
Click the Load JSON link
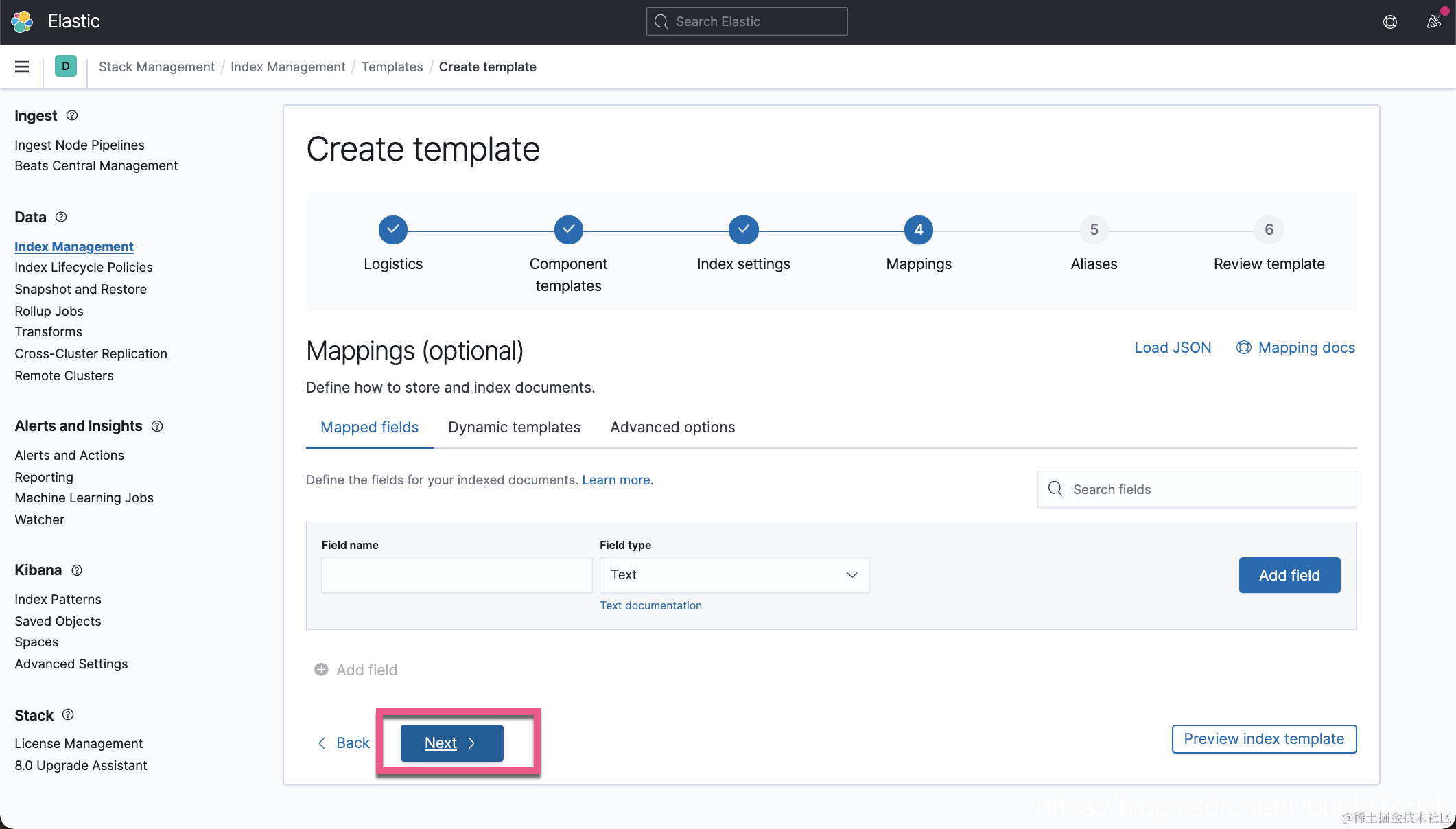1173,347
